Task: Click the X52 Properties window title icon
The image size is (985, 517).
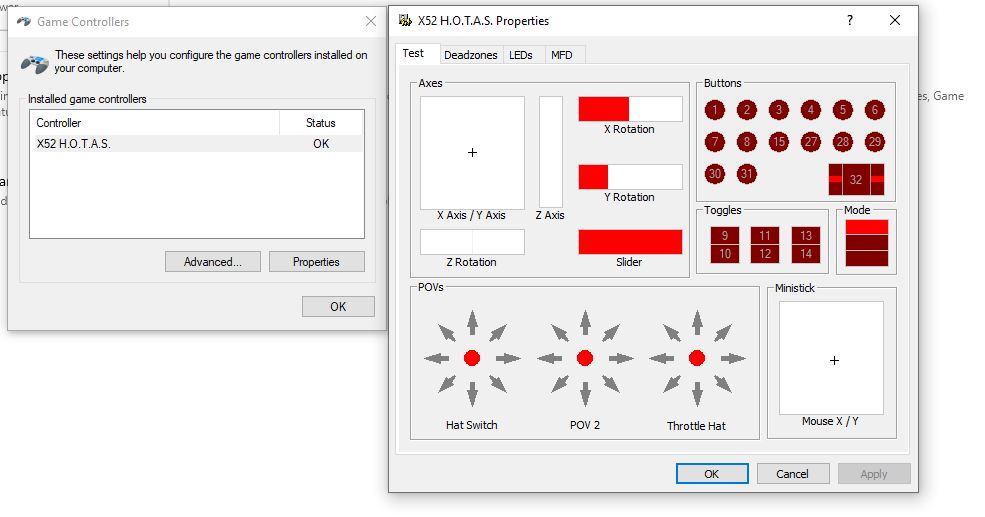Action: (x=405, y=21)
